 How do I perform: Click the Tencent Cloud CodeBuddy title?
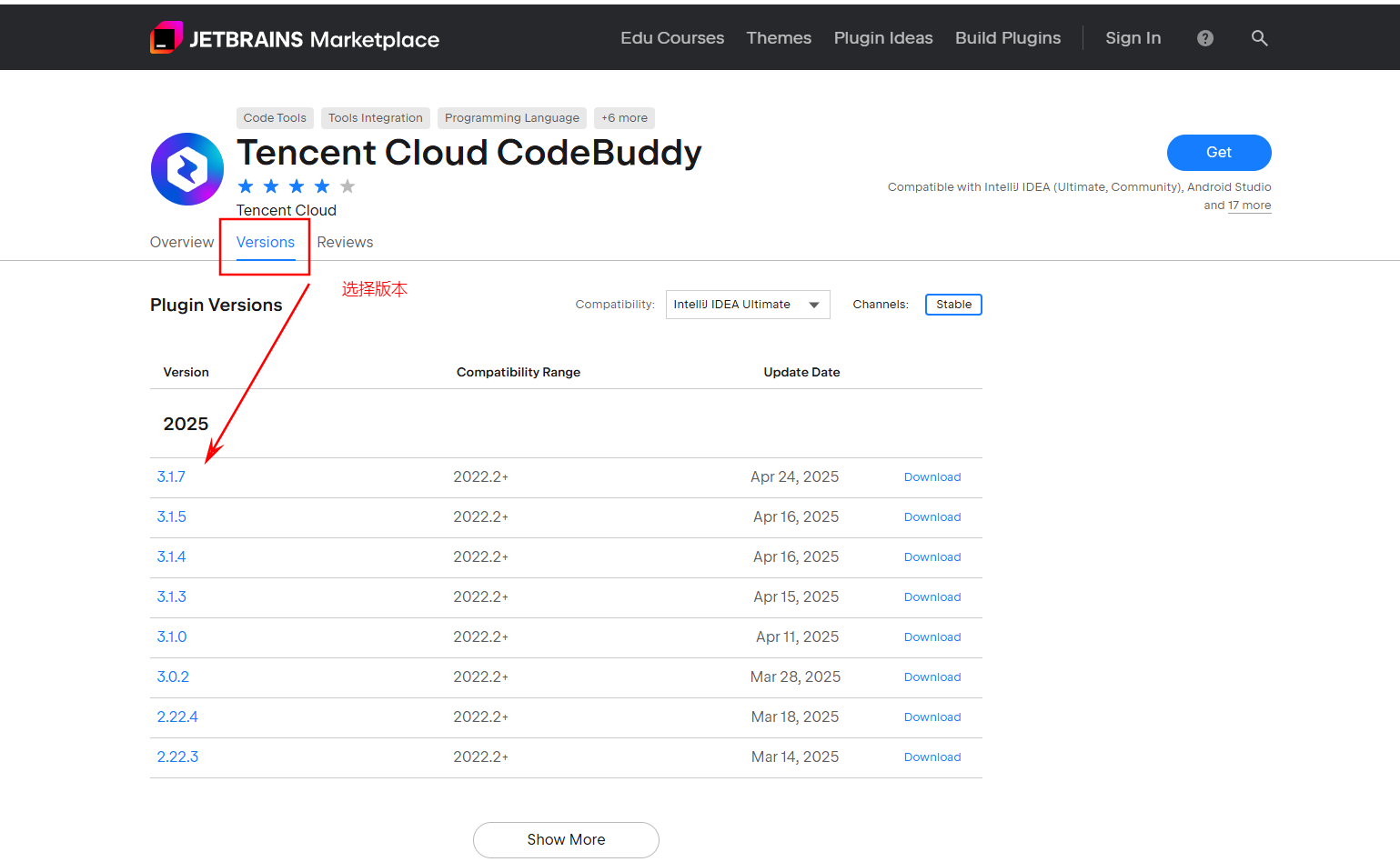coord(469,153)
